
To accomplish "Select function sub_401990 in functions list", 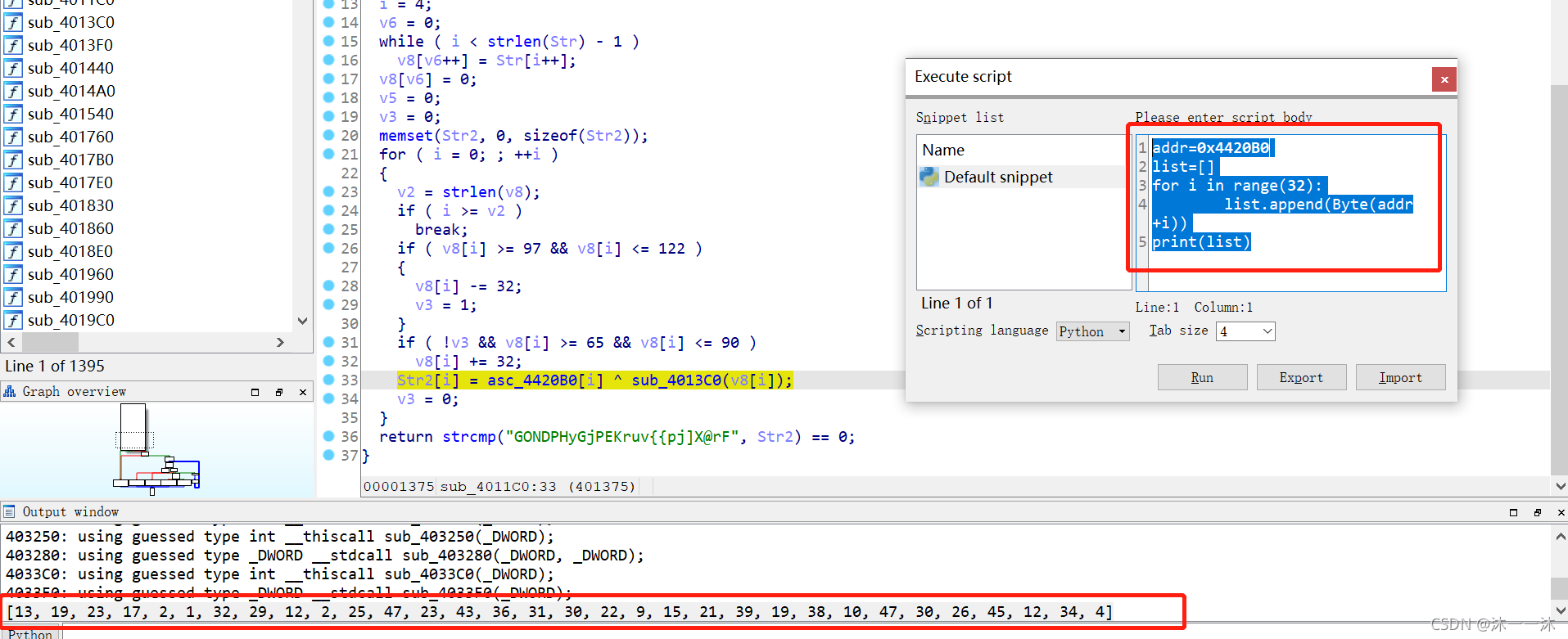I will (70, 297).
